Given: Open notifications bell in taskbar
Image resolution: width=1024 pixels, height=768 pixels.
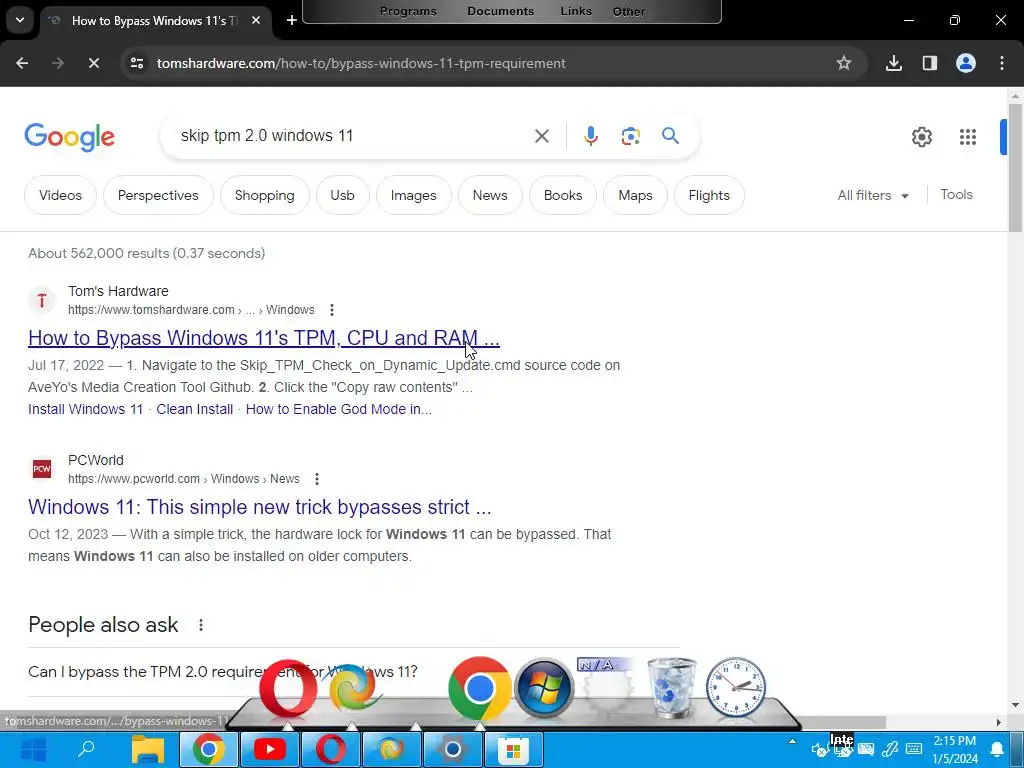Looking at the screenshot, I should tap(997, 749).
